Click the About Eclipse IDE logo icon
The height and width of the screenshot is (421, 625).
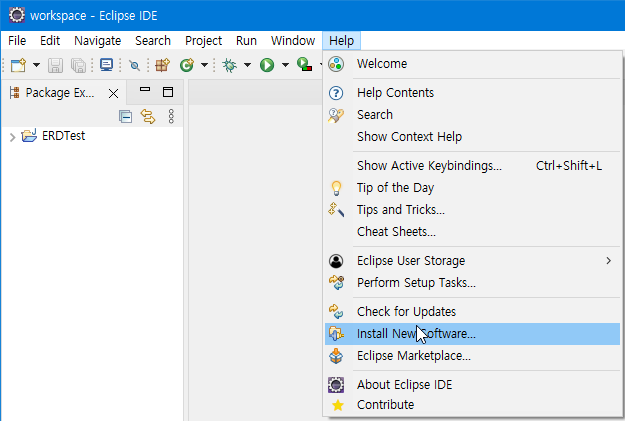pyautogui.click(x=336, y=385)
